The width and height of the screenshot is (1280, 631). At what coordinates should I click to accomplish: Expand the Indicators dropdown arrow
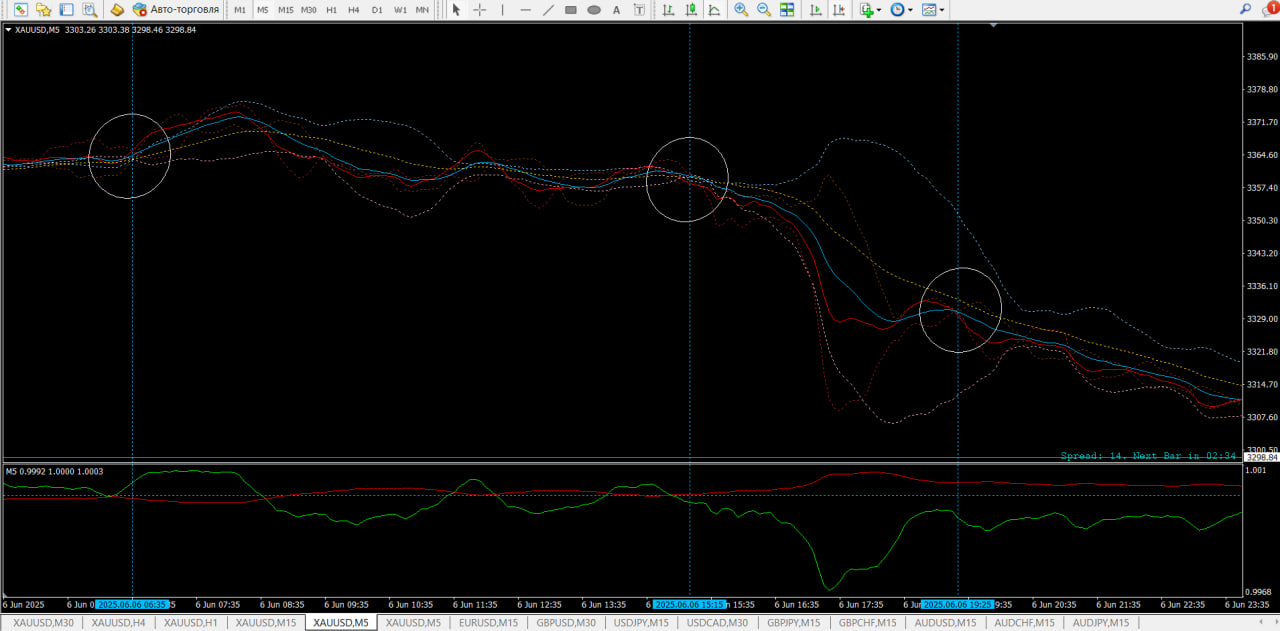click(879, 10)
